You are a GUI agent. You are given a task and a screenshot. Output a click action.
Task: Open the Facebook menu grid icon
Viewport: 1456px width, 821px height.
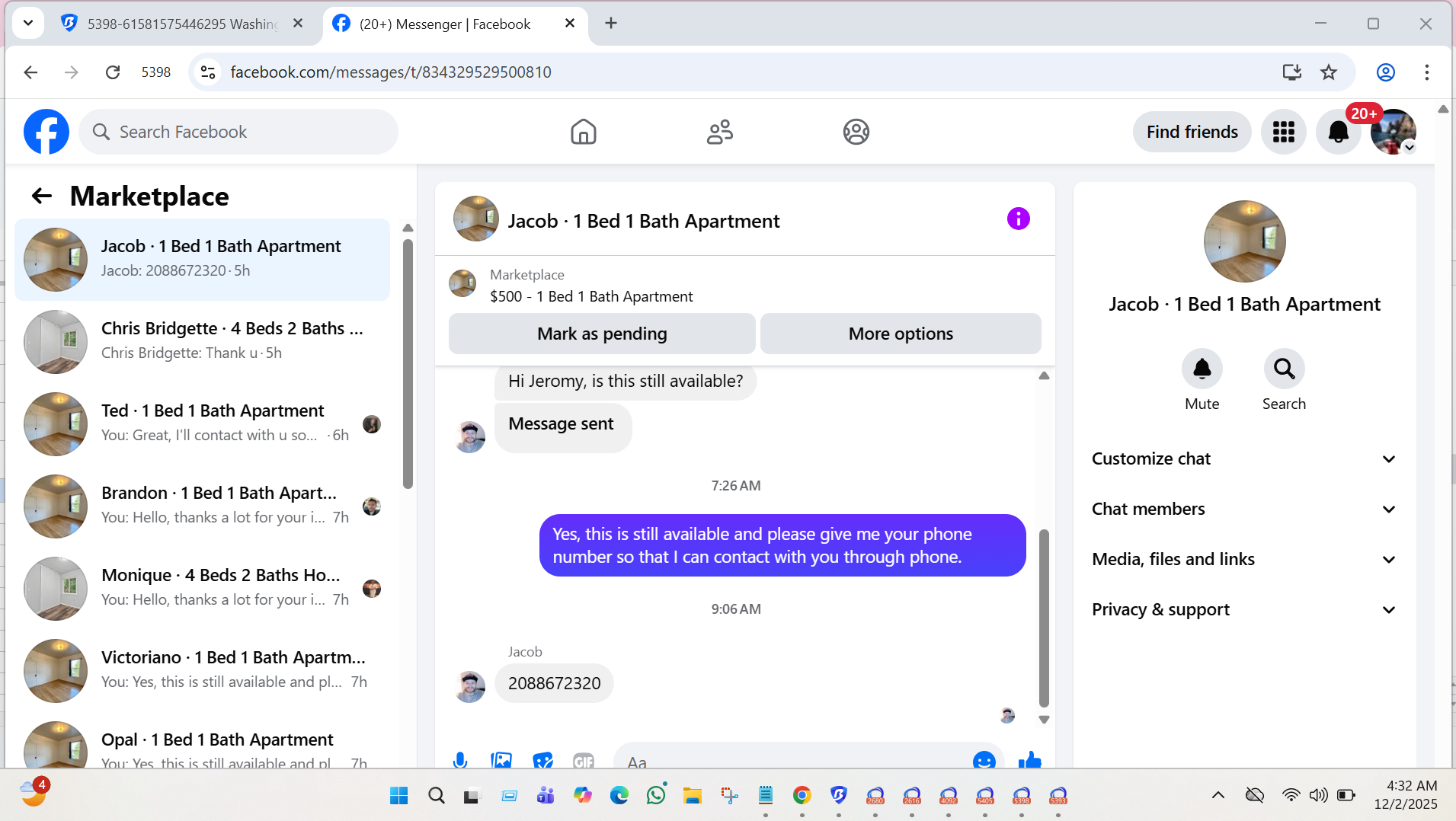1284,132
